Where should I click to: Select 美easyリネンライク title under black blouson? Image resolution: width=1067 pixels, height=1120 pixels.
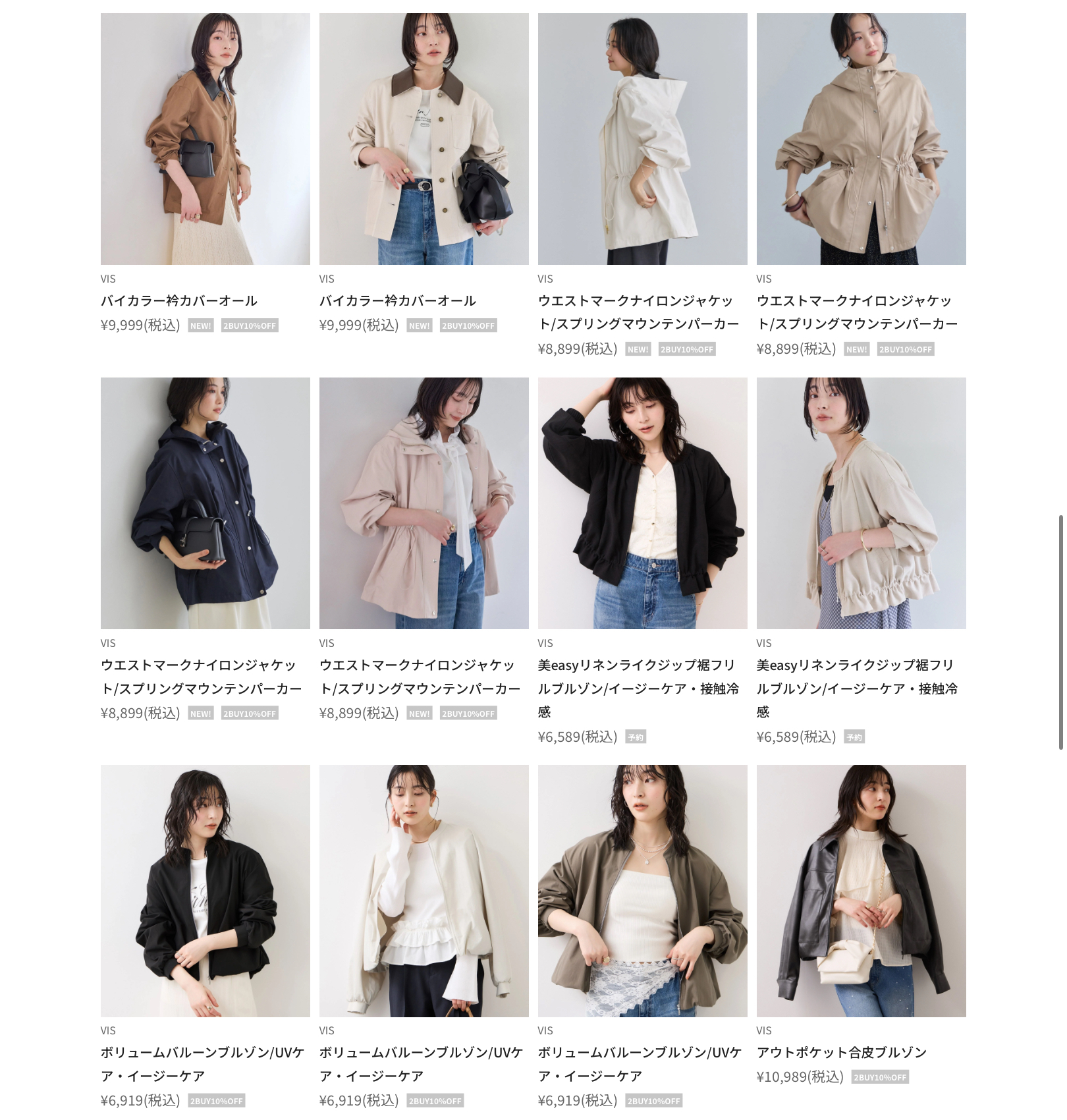point(638,688)
